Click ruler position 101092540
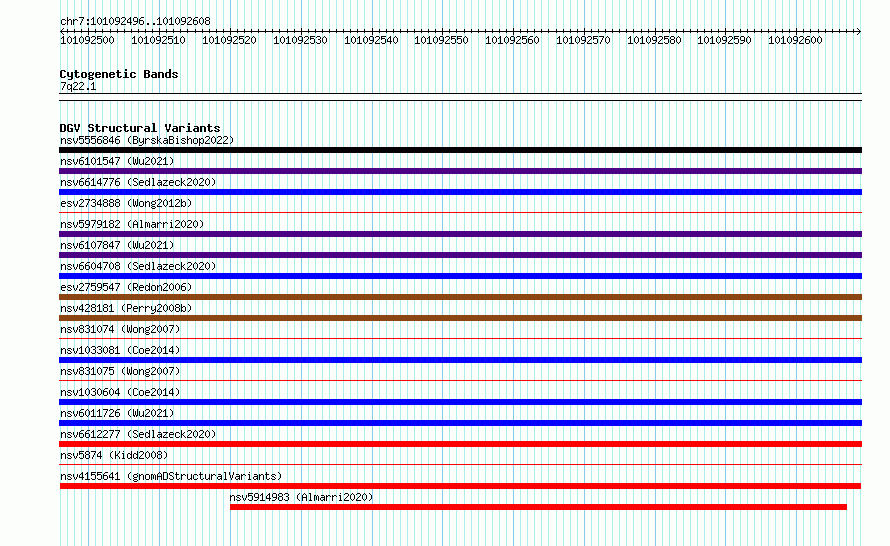The height and width of the screenshot is (546, 890). coord(371,40)
